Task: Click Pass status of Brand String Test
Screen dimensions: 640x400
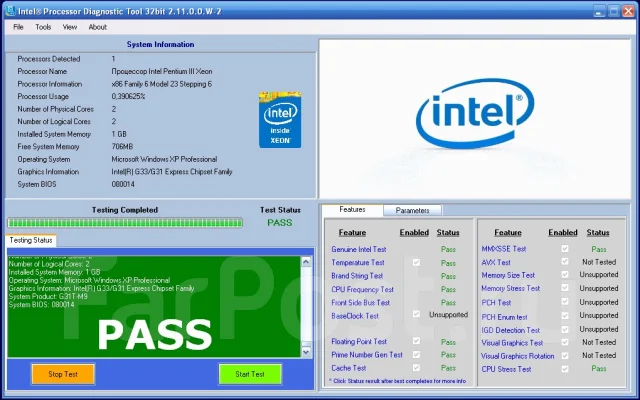Action: pyautogui.click(x=448, y=276)
